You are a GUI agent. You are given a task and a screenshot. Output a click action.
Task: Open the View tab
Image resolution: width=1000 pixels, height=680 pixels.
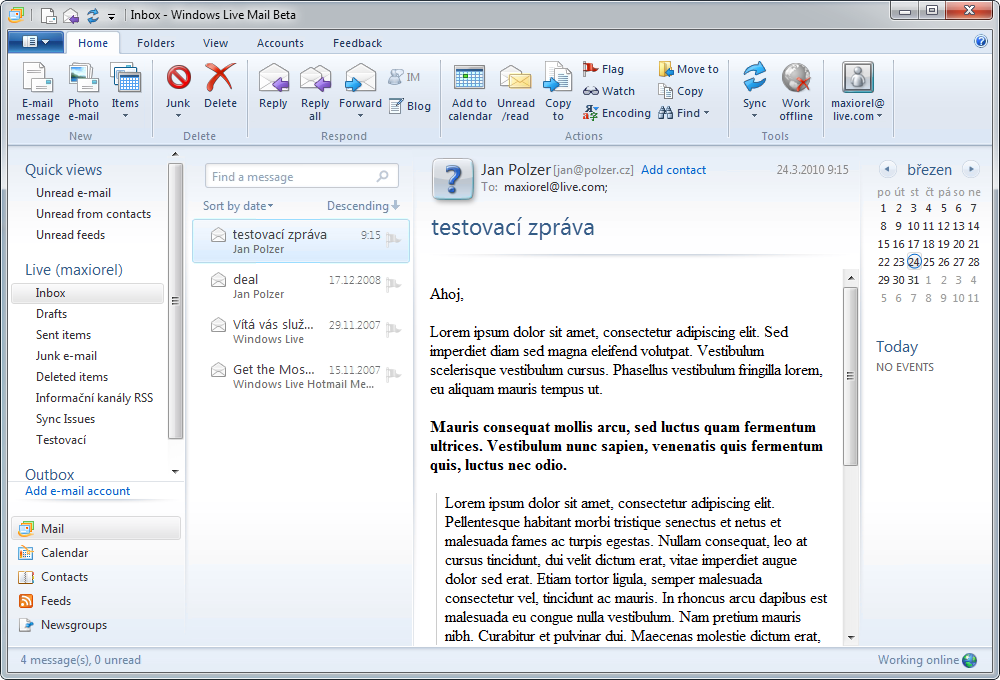216,43
